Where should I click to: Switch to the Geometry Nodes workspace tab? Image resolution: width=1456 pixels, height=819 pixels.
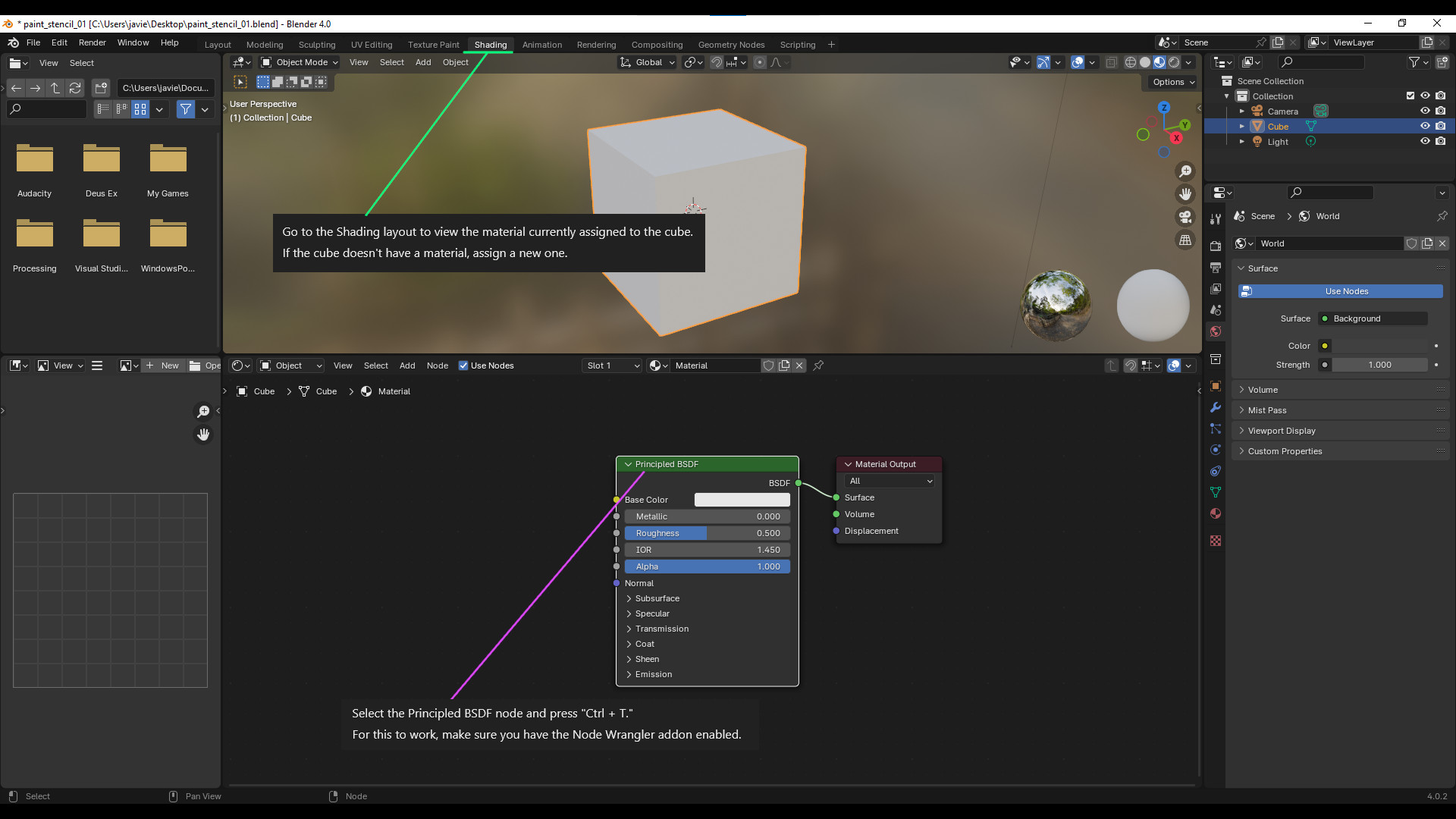point(731,45)
